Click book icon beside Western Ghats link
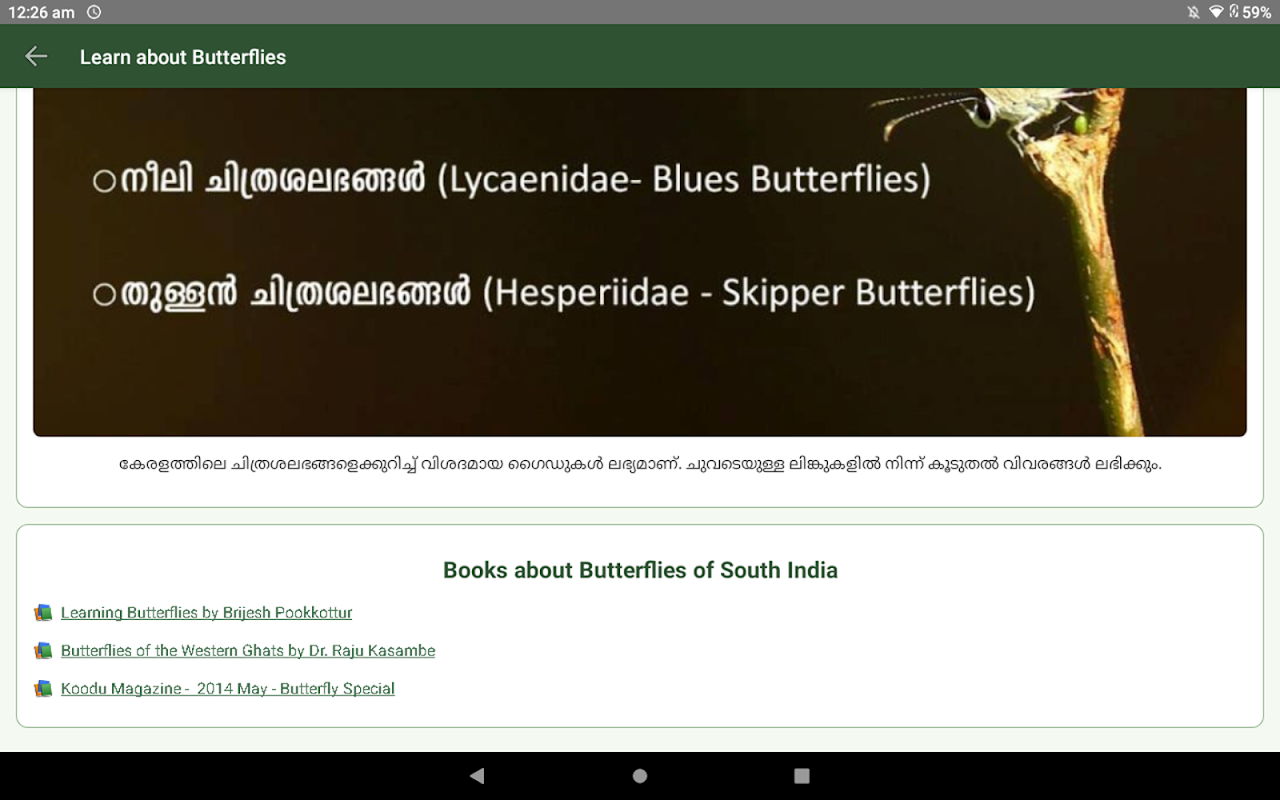This screenshot has height=800, width=1280. tap(43, 650)
